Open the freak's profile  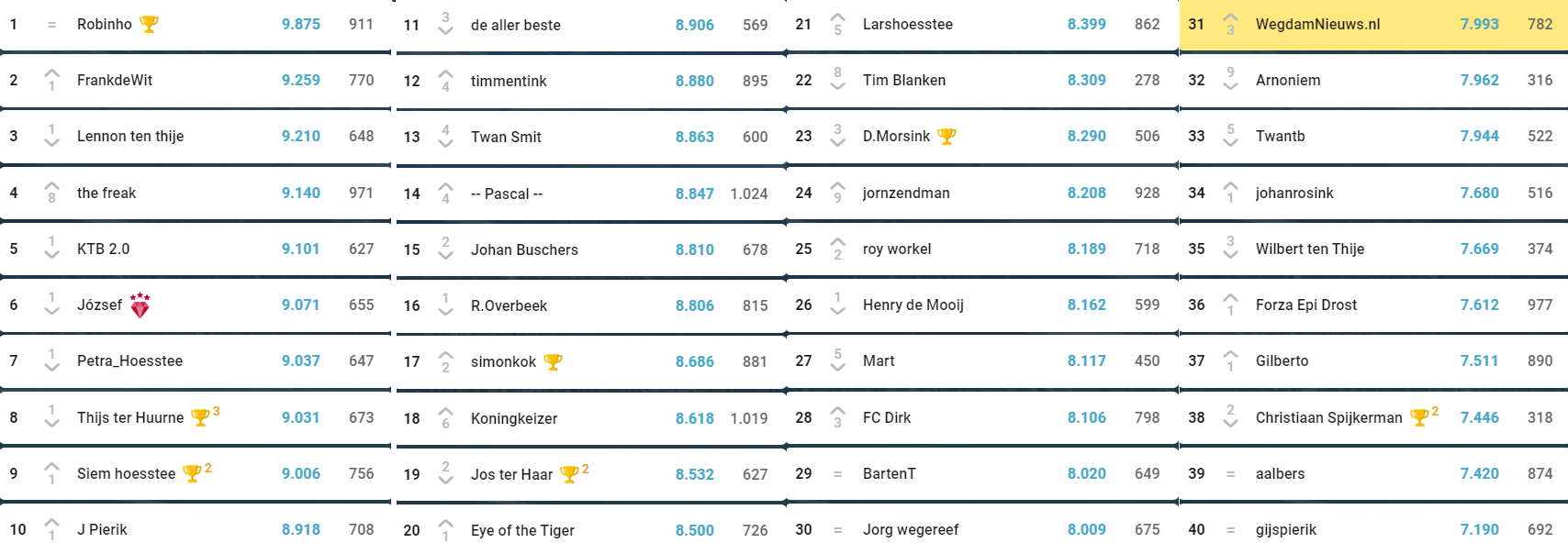106,193
